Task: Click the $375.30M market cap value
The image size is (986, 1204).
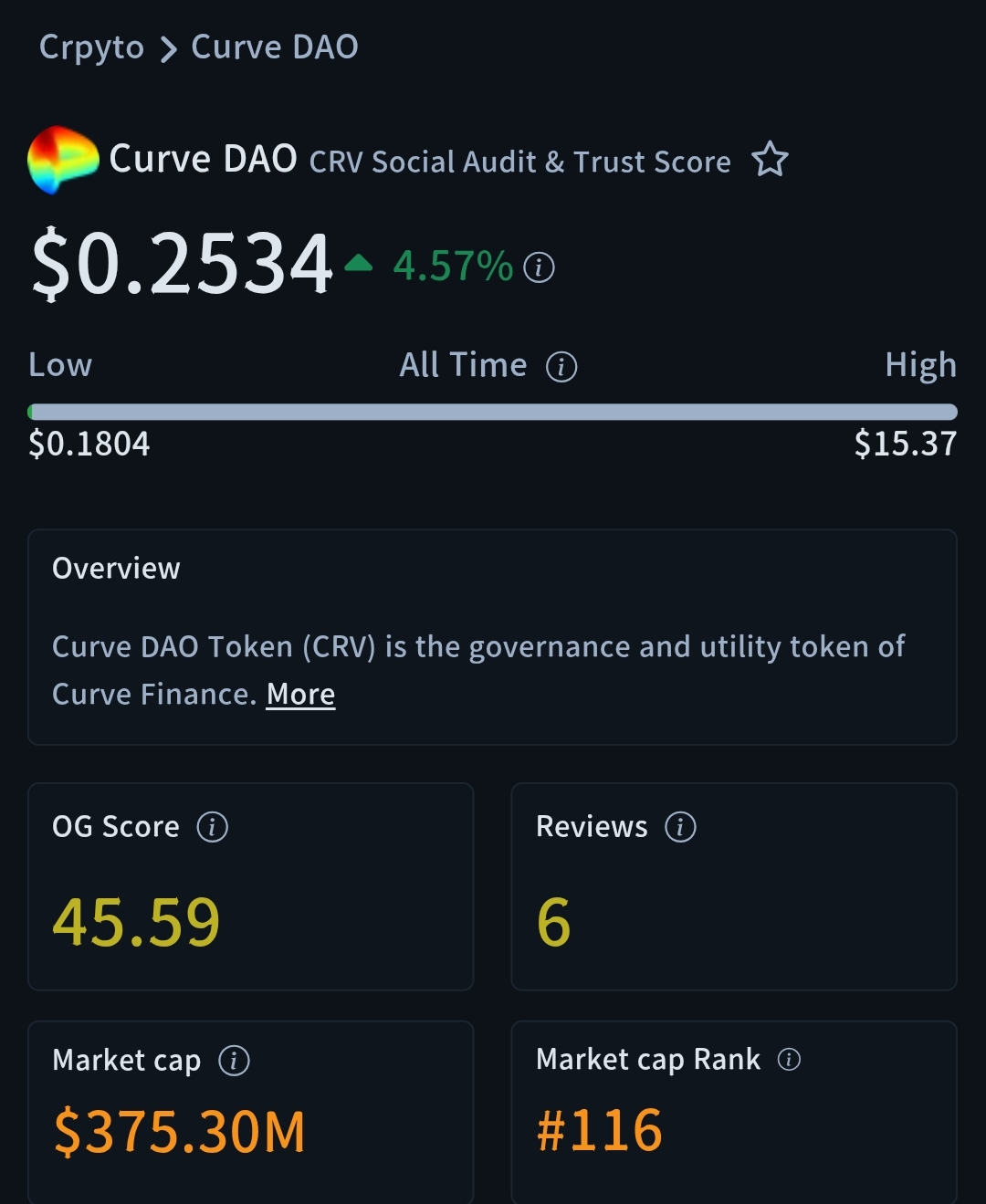Action: coord(180,1132)
